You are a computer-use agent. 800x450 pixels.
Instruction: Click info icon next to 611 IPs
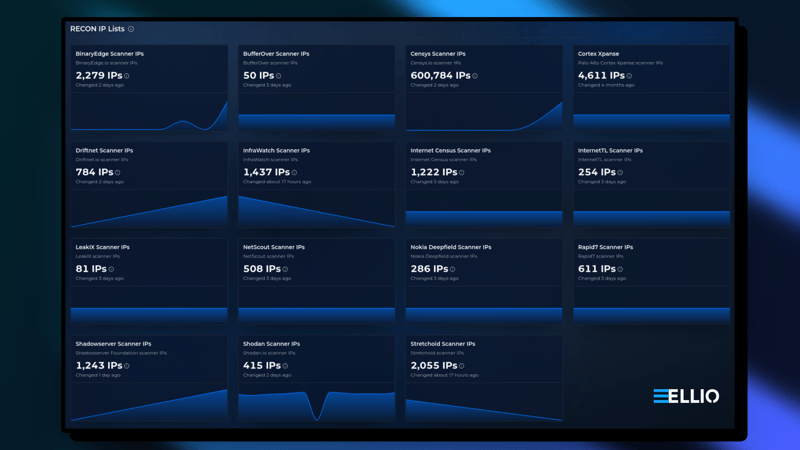pos(620,269)
